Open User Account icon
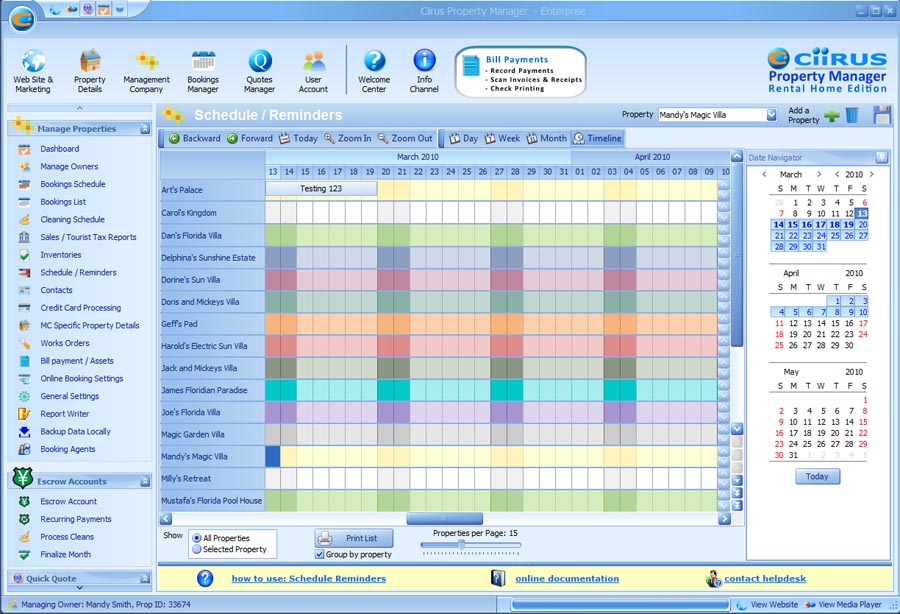This screenshot has height=614, width=900. (x=313, y=60)
